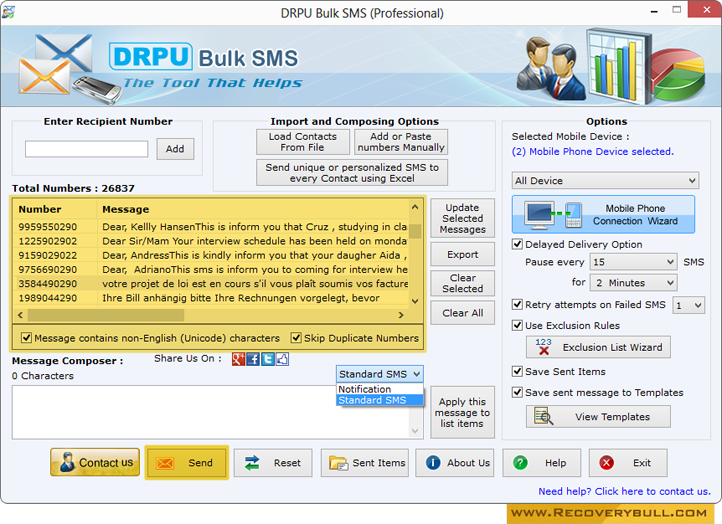Select row with number 3584490290
The width and height of the screenshot is (722, 524).
pos(212,284)
